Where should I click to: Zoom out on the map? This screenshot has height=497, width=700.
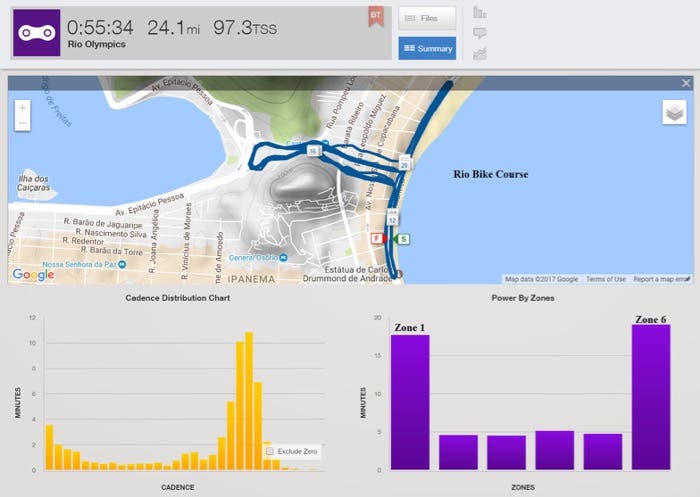click(22, 123)
